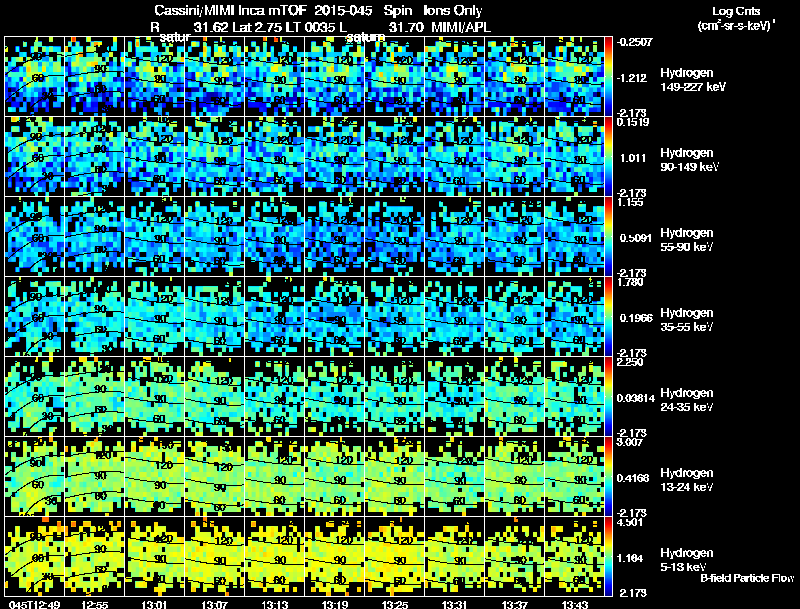Click the '(cm²-sr-s-keV)' units label

click(x=736, y=25)
